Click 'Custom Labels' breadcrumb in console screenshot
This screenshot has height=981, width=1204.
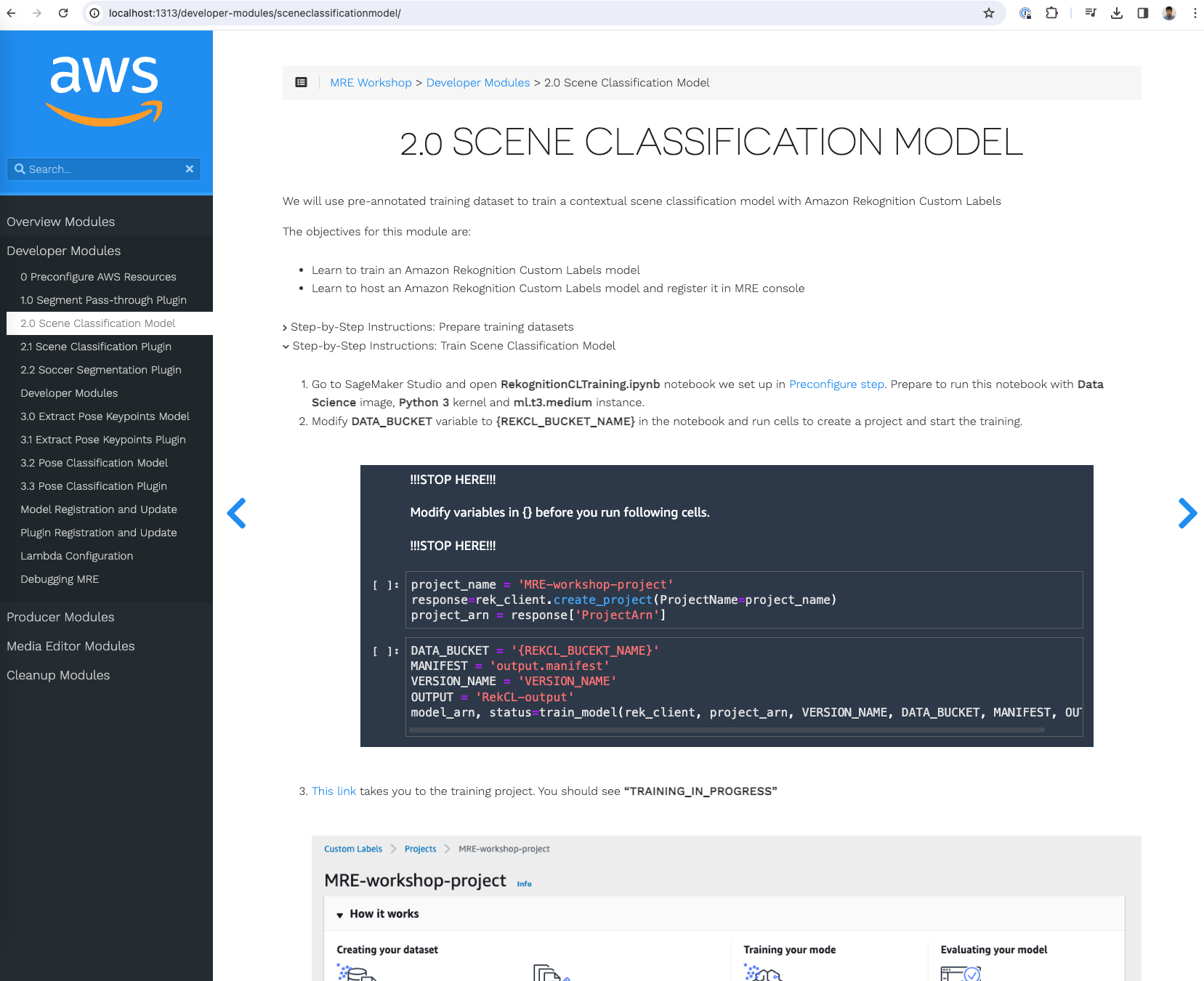coord(353,849)
